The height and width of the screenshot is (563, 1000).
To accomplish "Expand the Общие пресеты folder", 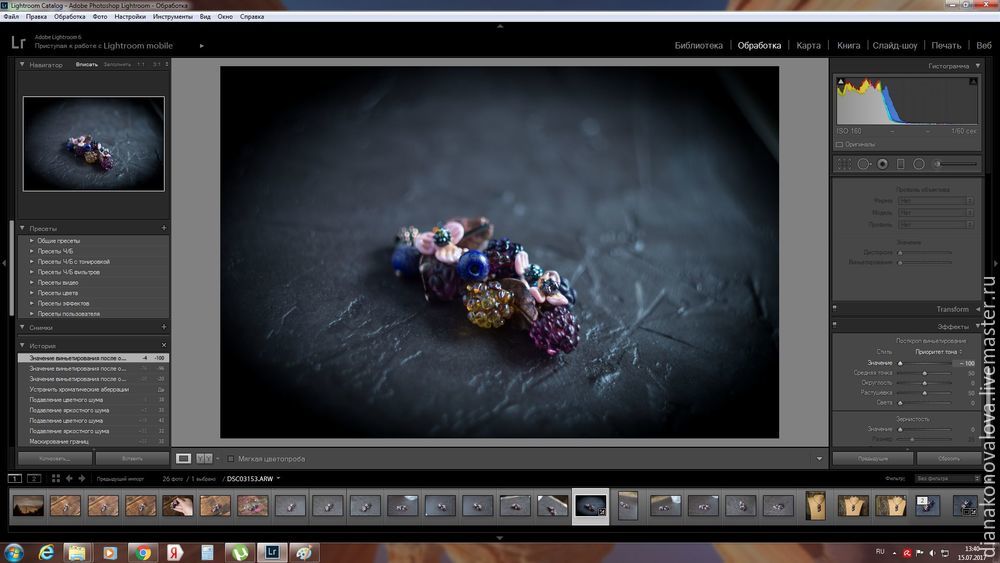I will 32,241.
